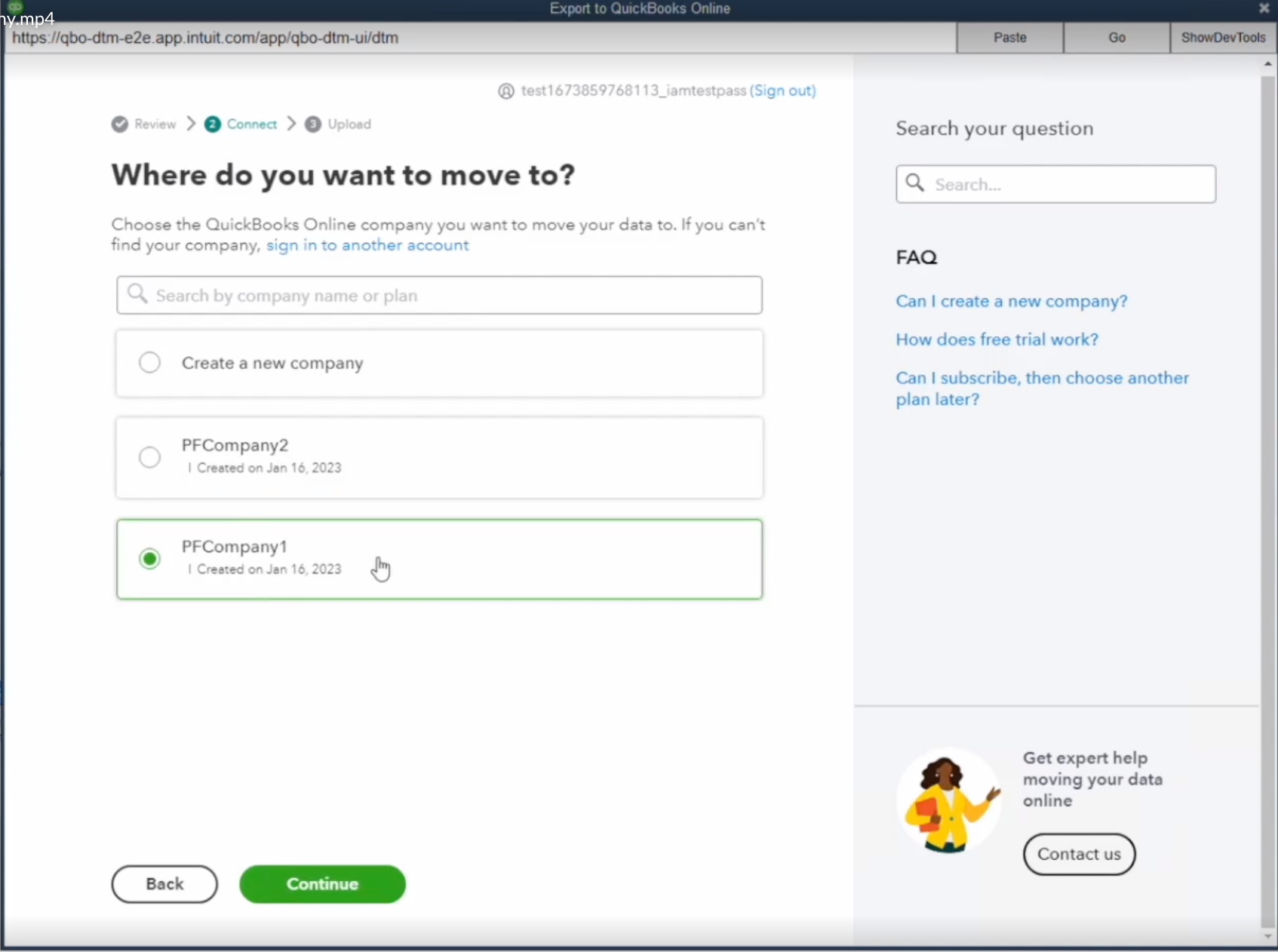Click the Sign out link
This screenshot has height=952, width=1278.
pos(783,91)
